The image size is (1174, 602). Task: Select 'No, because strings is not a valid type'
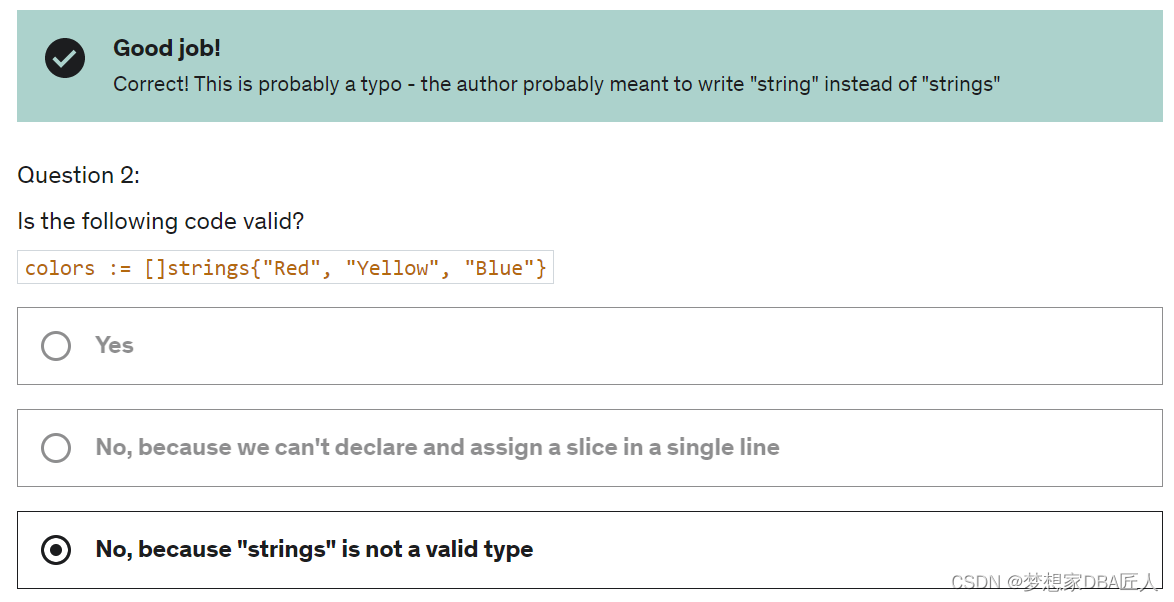[x=313, y=550]
